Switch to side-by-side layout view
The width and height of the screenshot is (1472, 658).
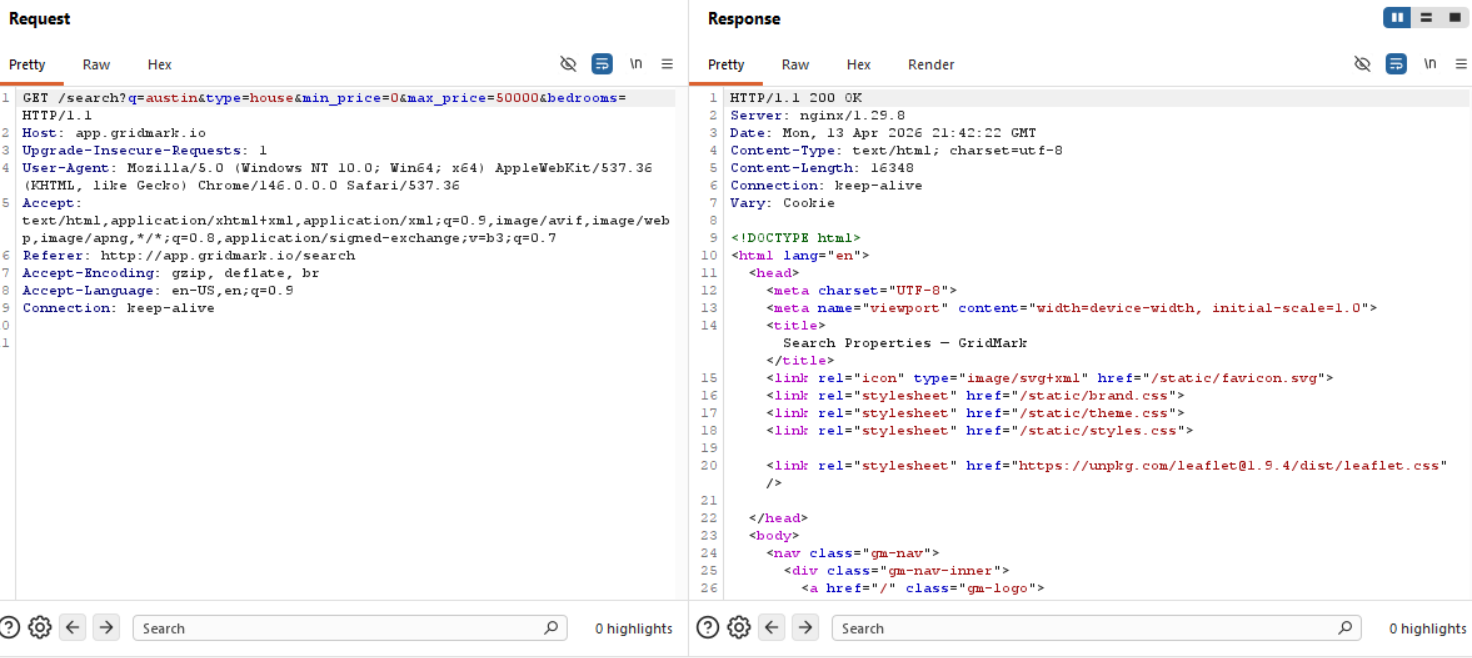tap(1397, 18)
